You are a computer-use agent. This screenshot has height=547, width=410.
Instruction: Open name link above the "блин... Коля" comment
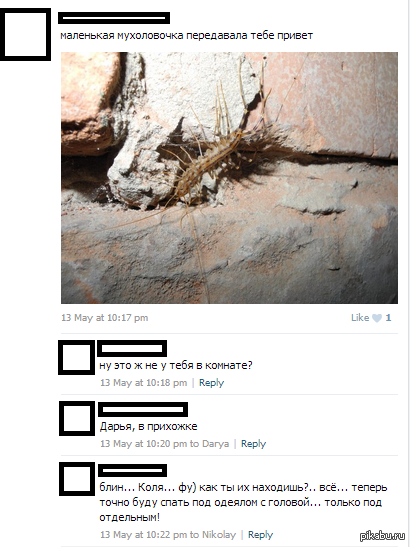[132, 470]
